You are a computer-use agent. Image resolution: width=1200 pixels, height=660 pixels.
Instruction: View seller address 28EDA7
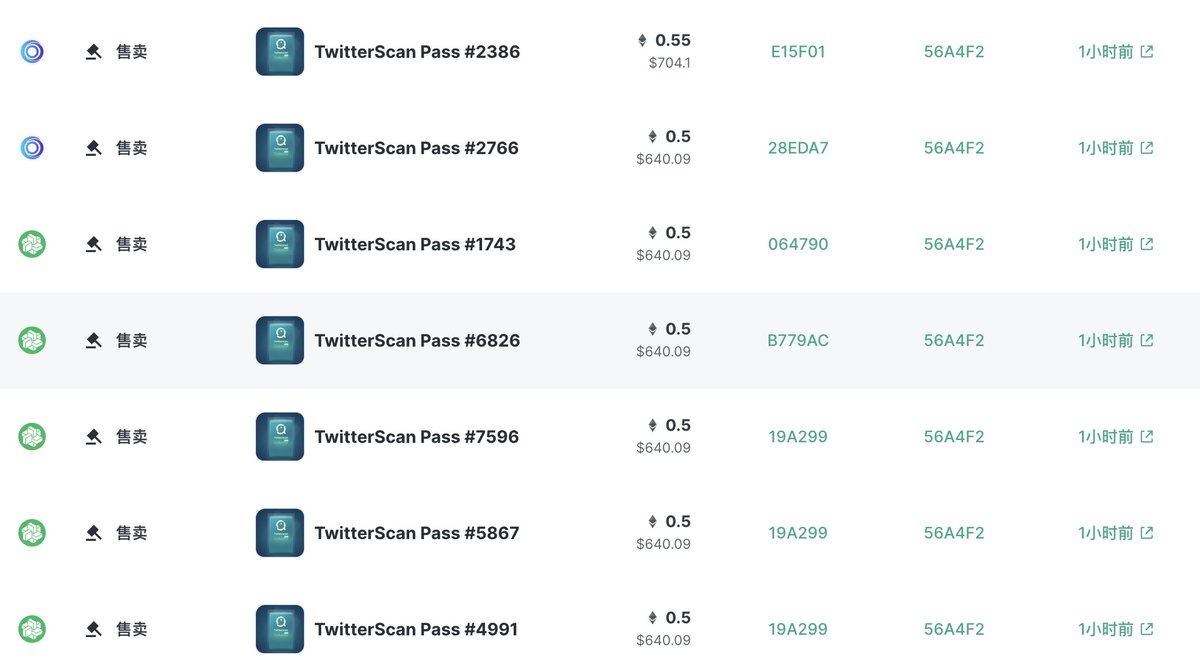pyautogui.click(x=798, y=148)
